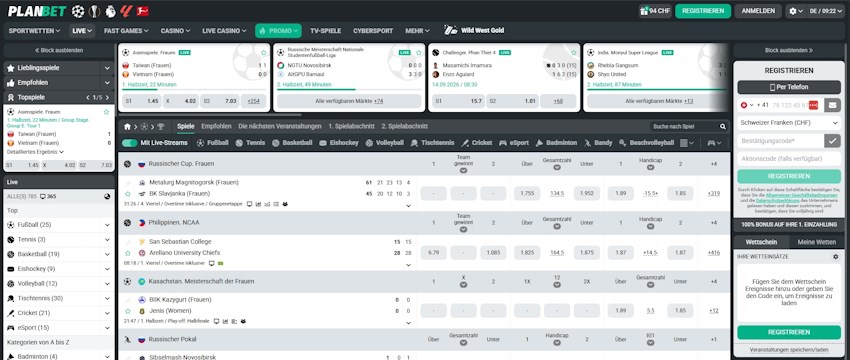Expand Detailliertes Ergebnis in Topspiele

click(x=36, y=152)
